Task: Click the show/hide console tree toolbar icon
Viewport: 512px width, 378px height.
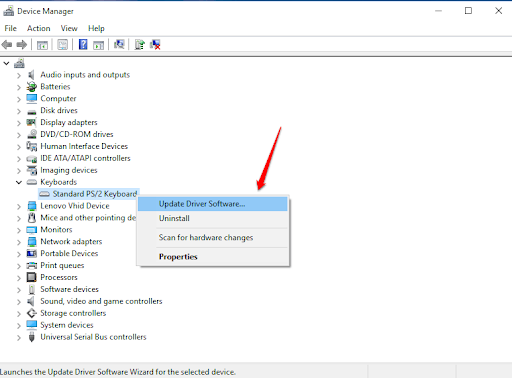Action: coord(42,45)
